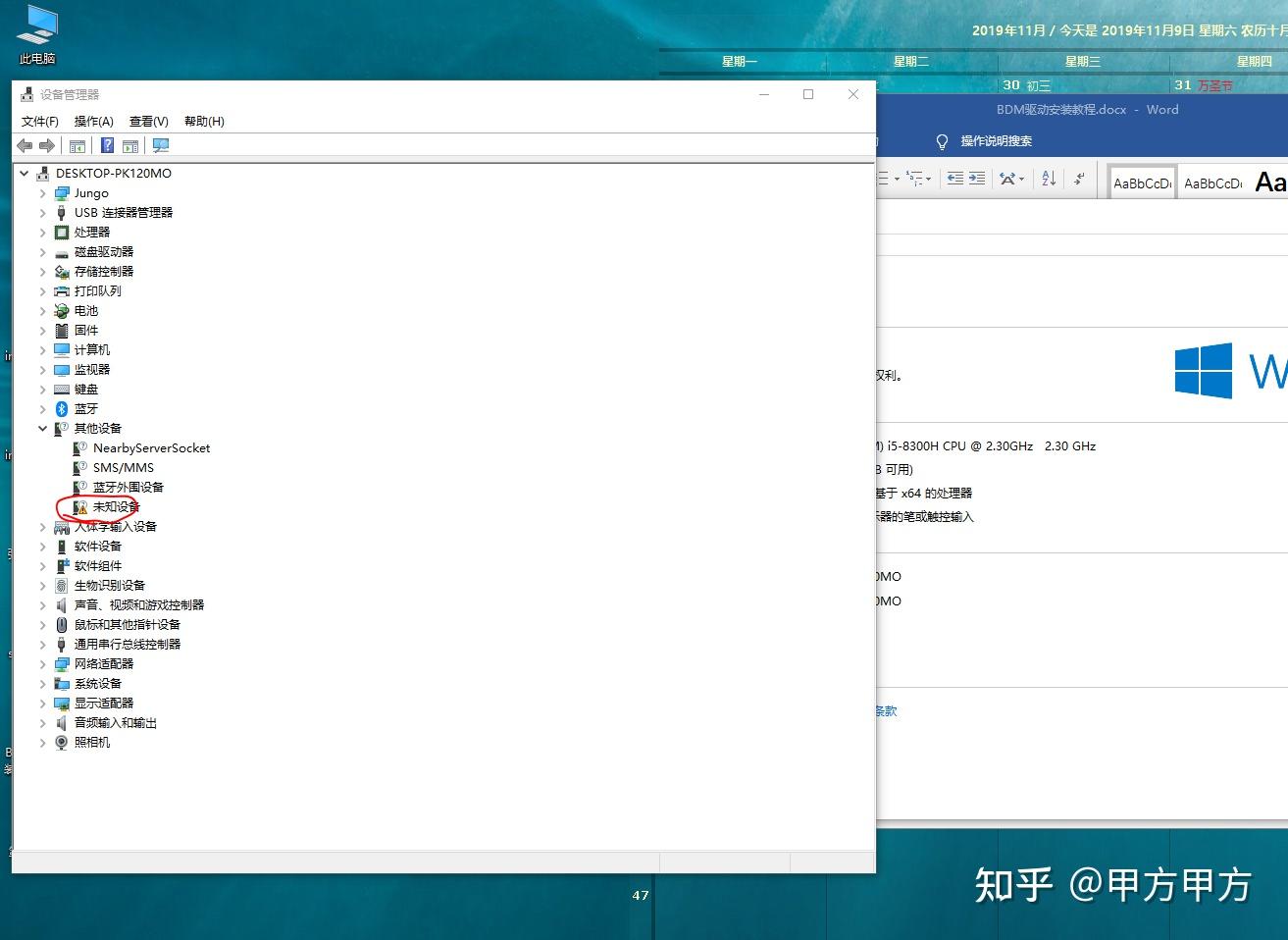Click the A-Z Sort icon in Word
1288x940 pixels.
tap(1048, 179)
